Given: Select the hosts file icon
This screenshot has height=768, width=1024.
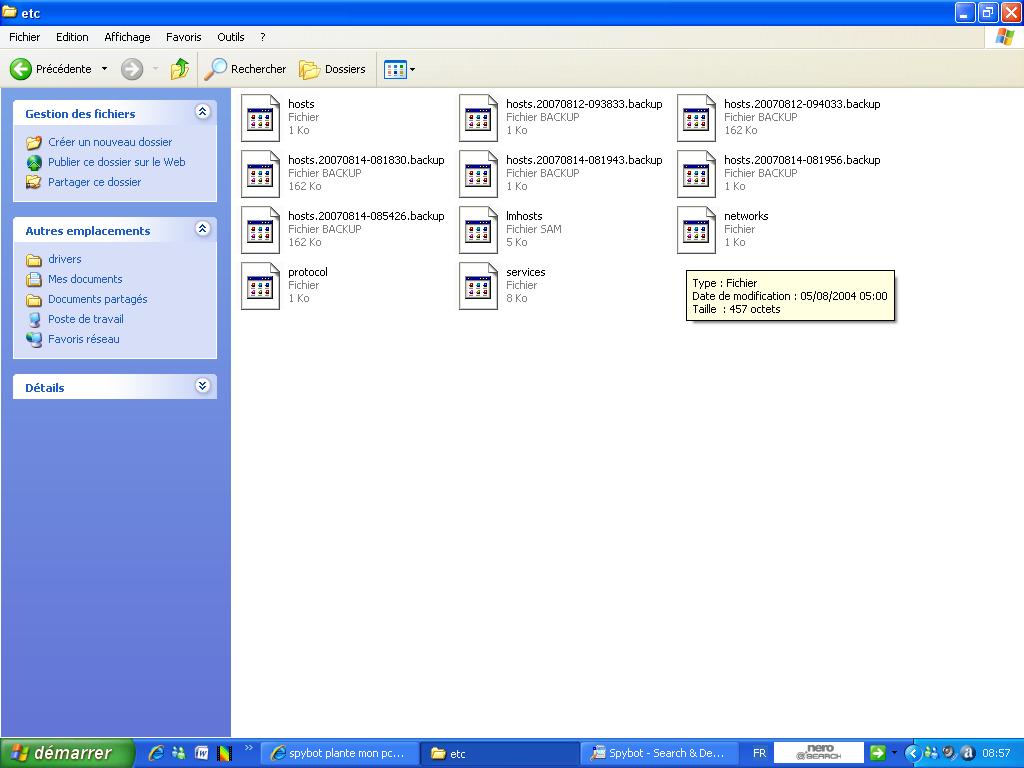Looking at the screenshot, I should [x=261, y=118].
